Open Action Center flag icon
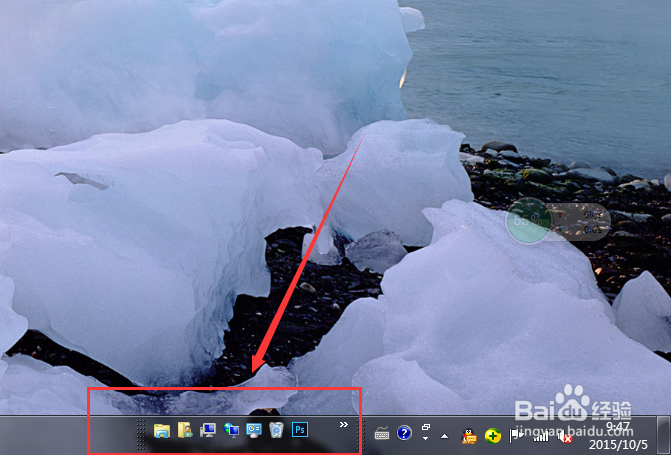The image size is (671, 455). pos(516,436)
